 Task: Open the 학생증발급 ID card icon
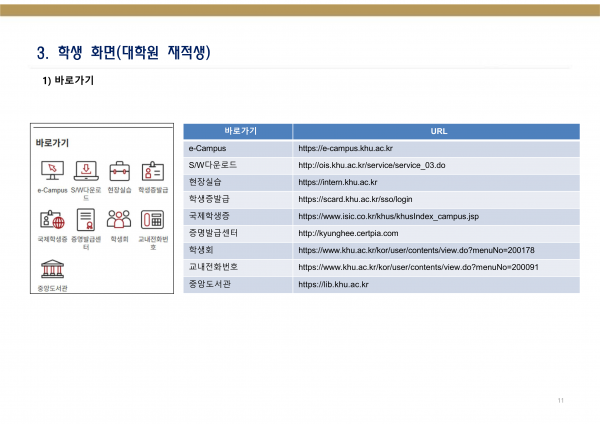tap(153, 171)
